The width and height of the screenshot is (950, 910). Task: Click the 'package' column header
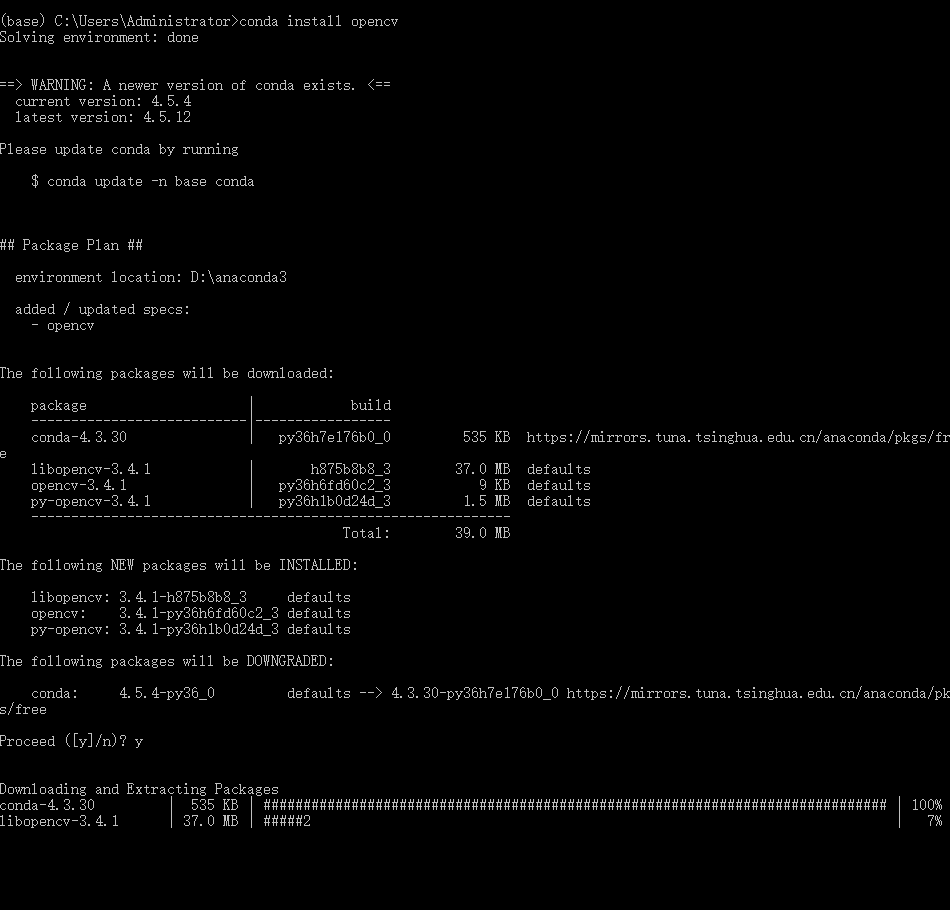59,405
